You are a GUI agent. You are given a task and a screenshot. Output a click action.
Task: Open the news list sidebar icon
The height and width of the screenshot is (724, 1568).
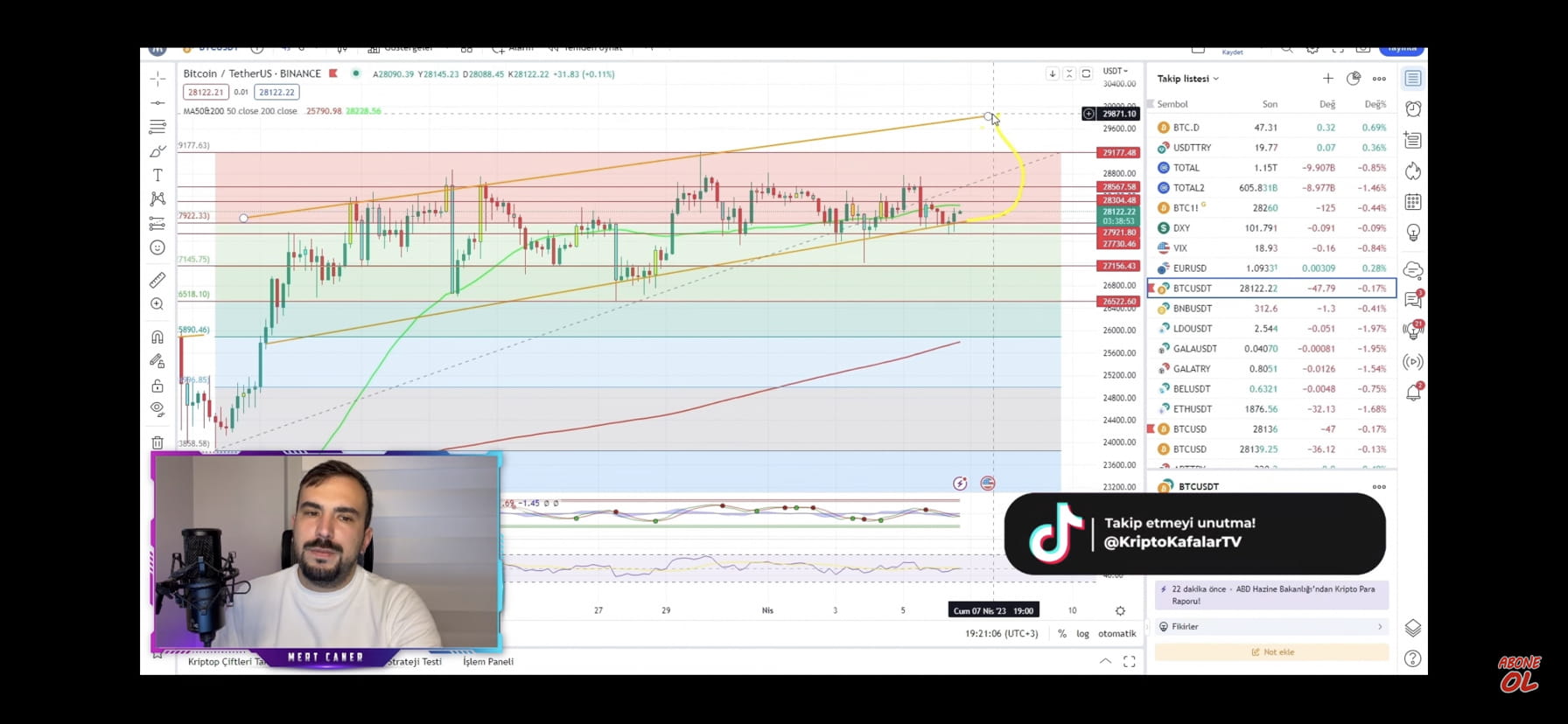(x=1413, y=140)
